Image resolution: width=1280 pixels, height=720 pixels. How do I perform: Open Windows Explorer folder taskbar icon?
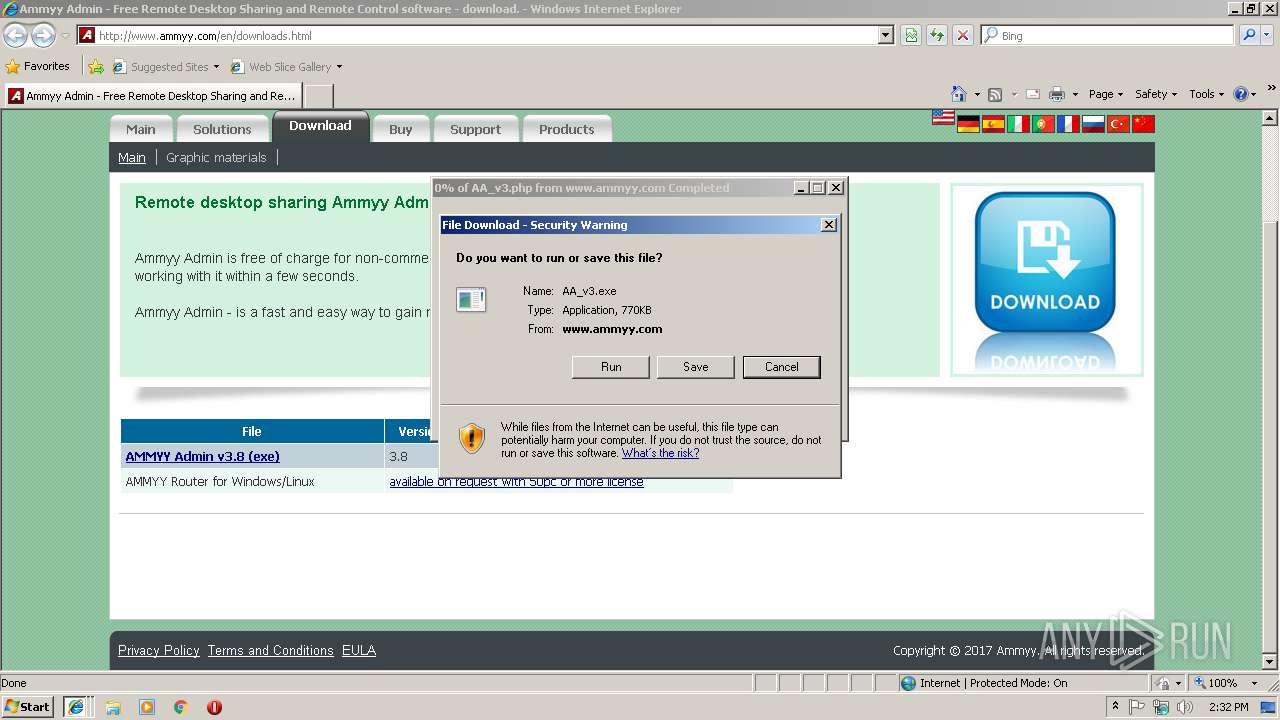pyautogui.click(x=113, y=707)
